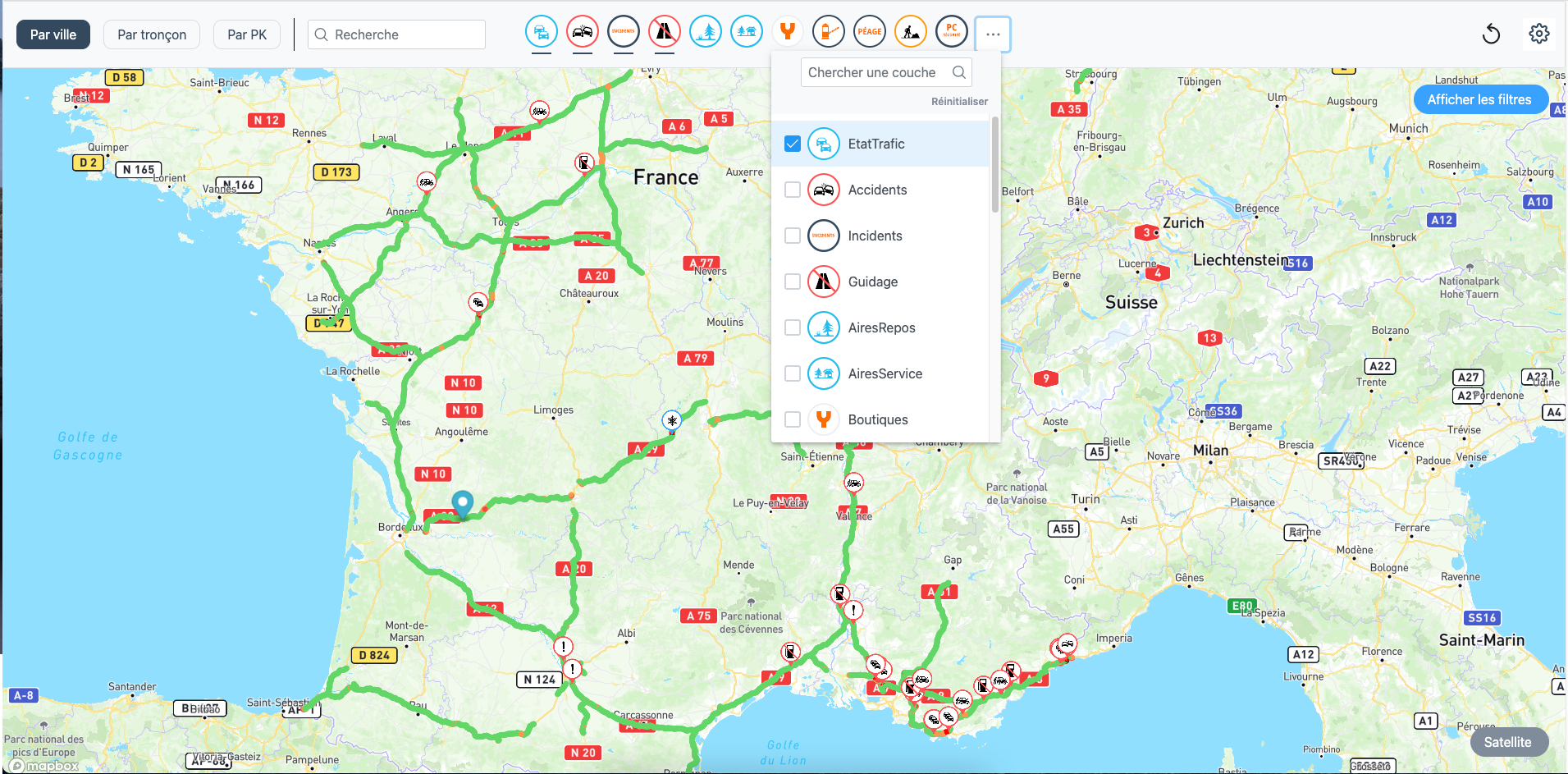Viewport: 1568px width, 774px height.
Task: Select the roadworks worker icon
Action: coord(911,33)
